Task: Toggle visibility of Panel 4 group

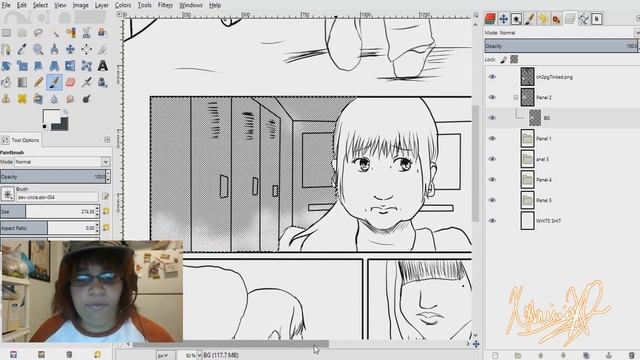Action: (492, 179)
